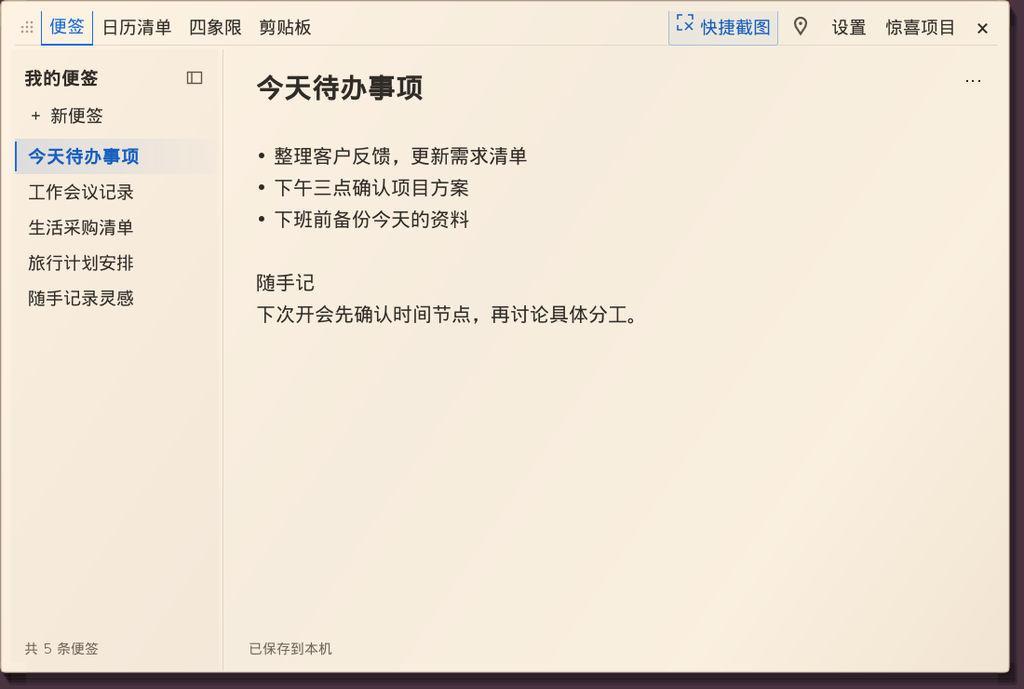Switch to the 四象限 tab

point(215,27)
